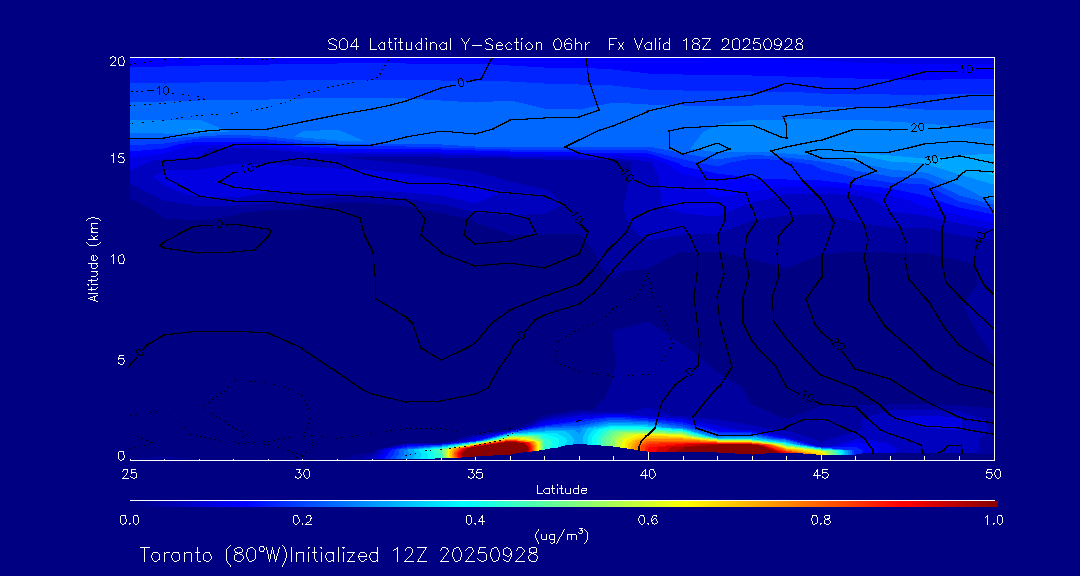Image resolution: width=1080 pixels, height=576 pixels.
Task: Click the colorbar value '0.6'
Action: coord(647,520)
